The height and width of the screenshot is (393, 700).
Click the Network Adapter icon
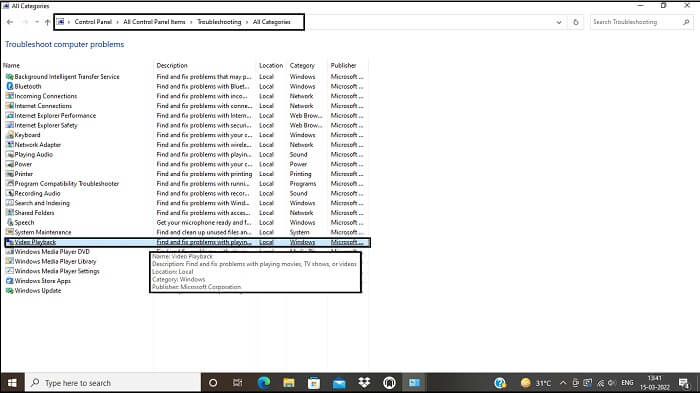click(x=9, y=145)
